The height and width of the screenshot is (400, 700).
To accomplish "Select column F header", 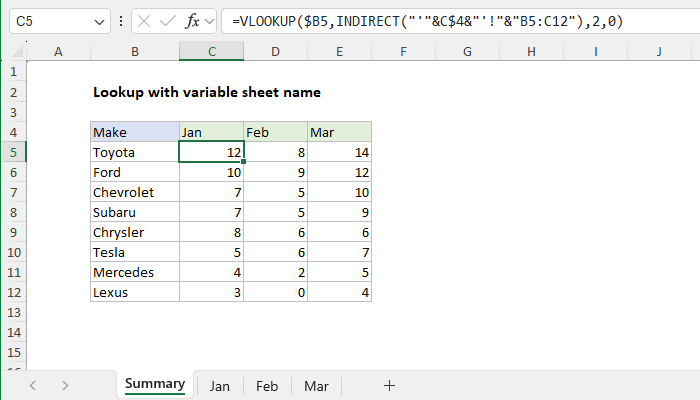I will tap(404, 51).
